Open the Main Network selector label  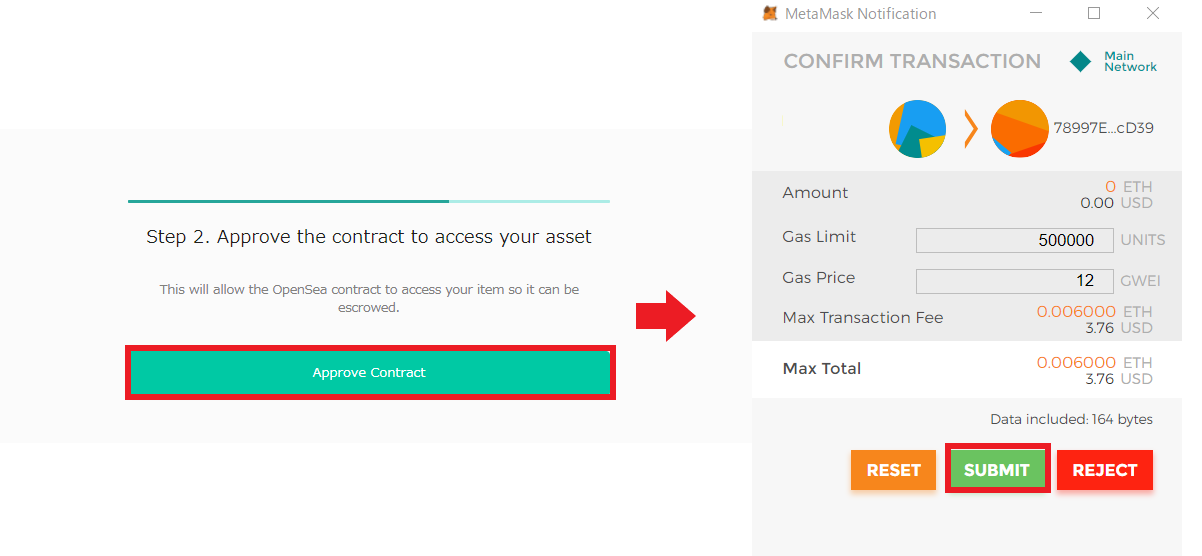coord(1130,62)
